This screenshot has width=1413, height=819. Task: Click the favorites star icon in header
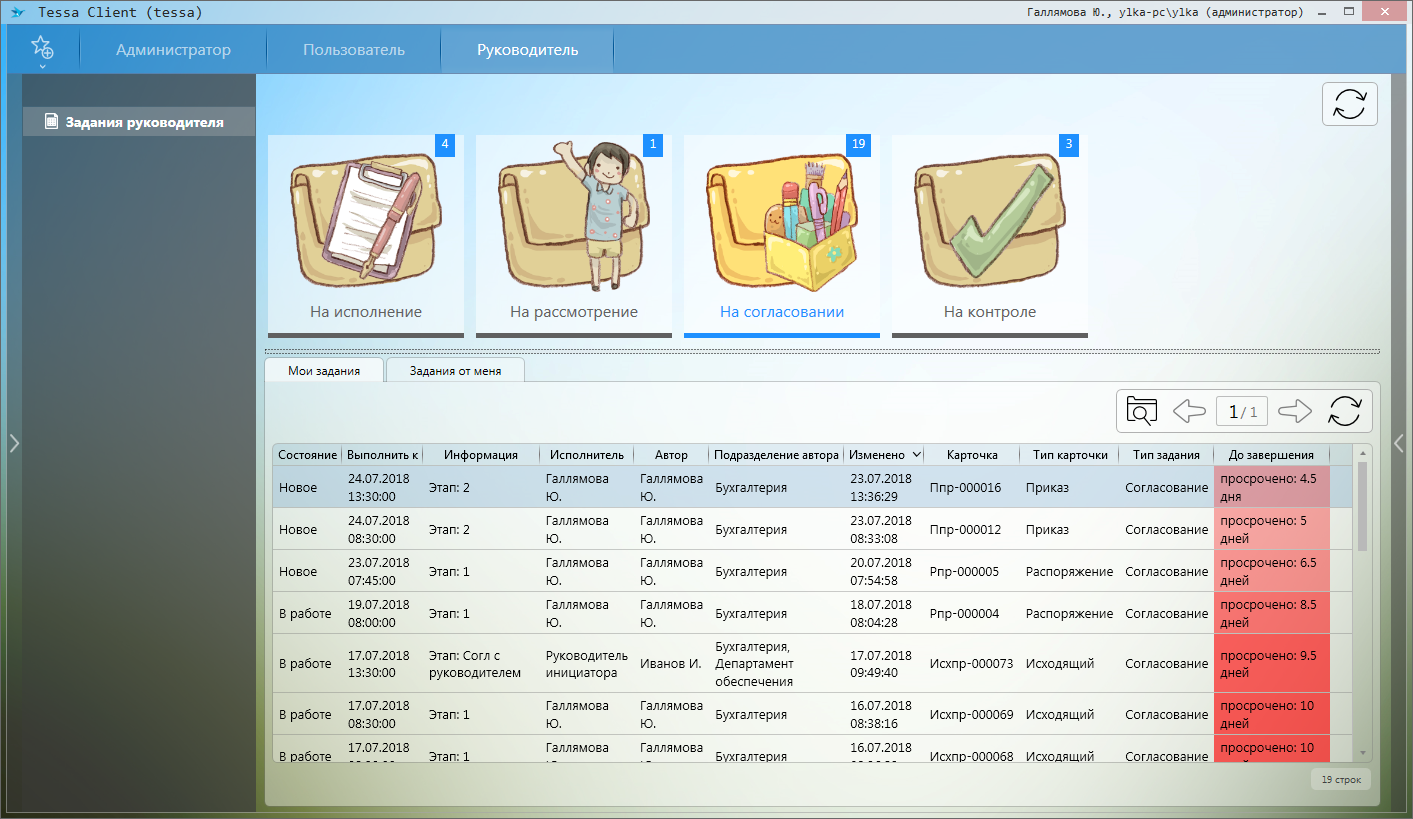[42, 48]
